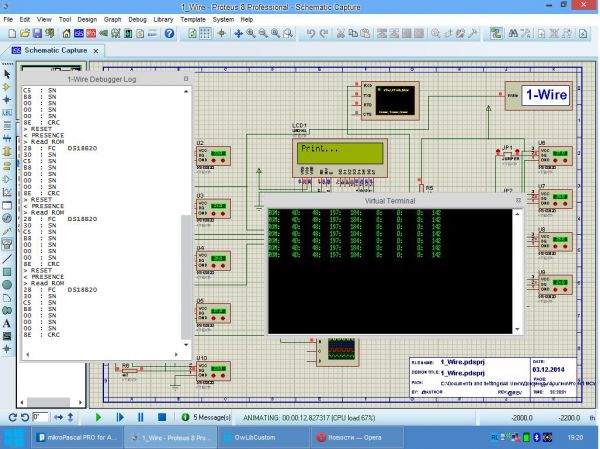
Task: Open a project with the folder icon
Action: 24,34
